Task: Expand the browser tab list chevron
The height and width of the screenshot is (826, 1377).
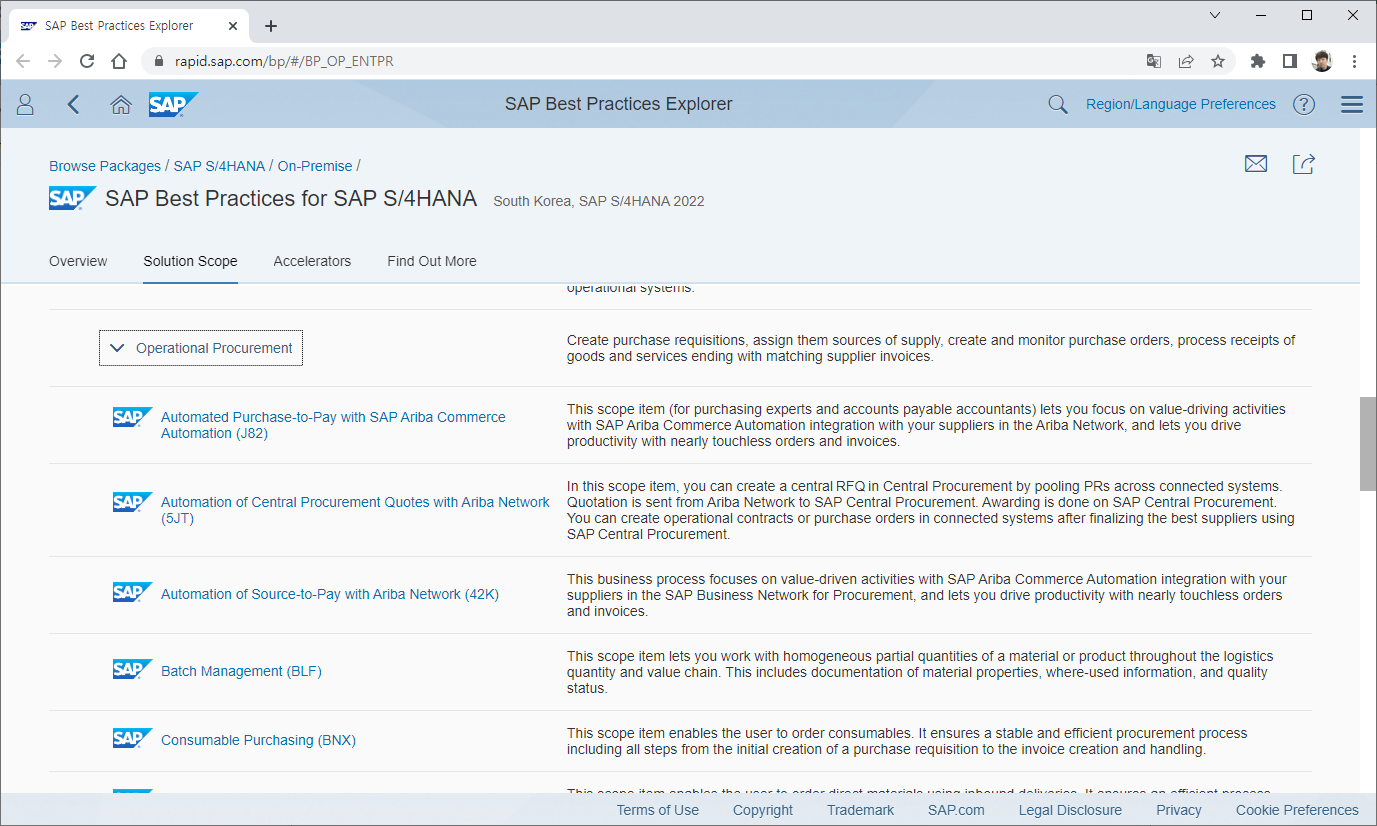Action: [1214, 15]
